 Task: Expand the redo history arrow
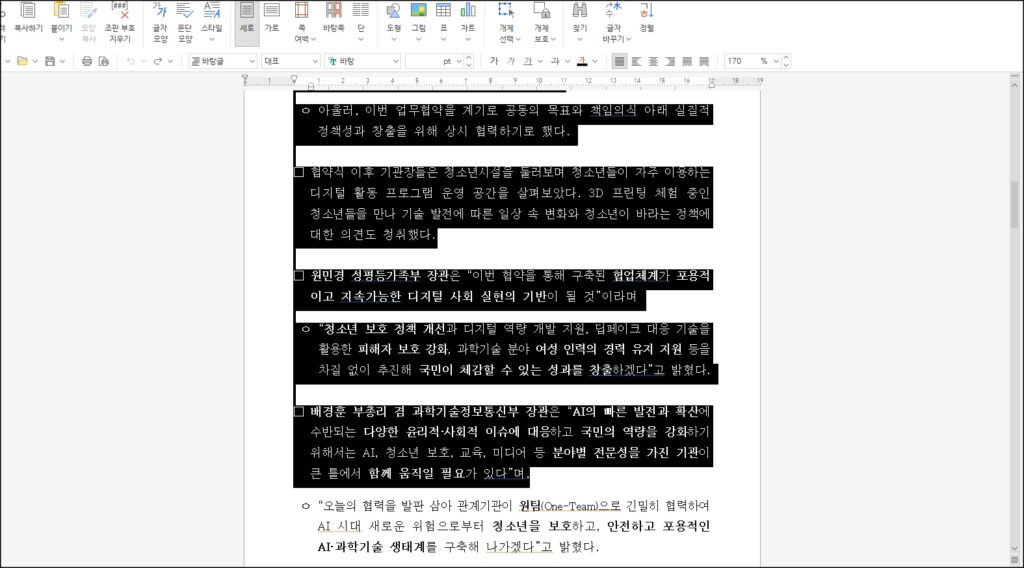(170, 61)
